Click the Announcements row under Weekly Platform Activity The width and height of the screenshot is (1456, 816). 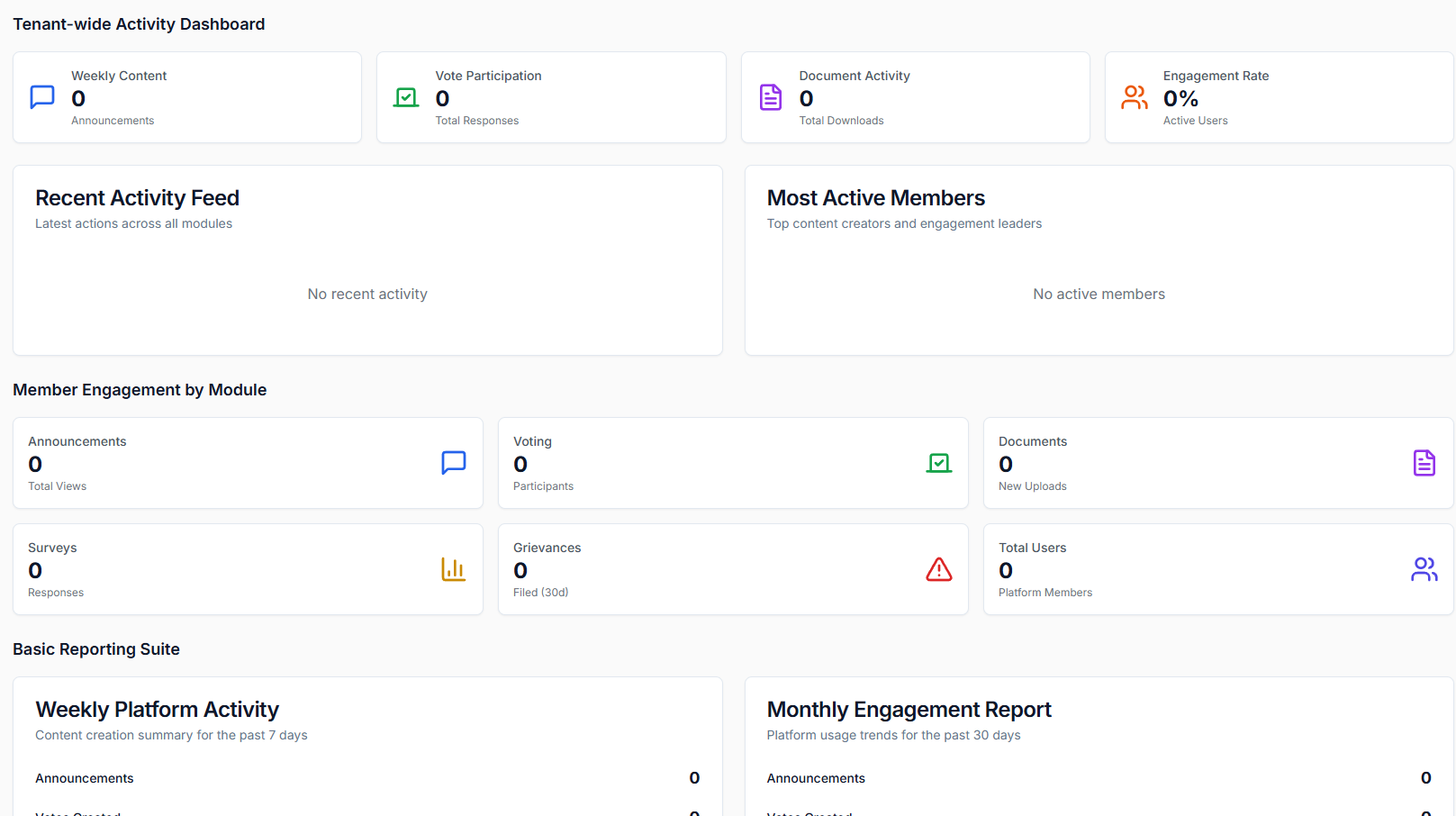click(366, 778)
